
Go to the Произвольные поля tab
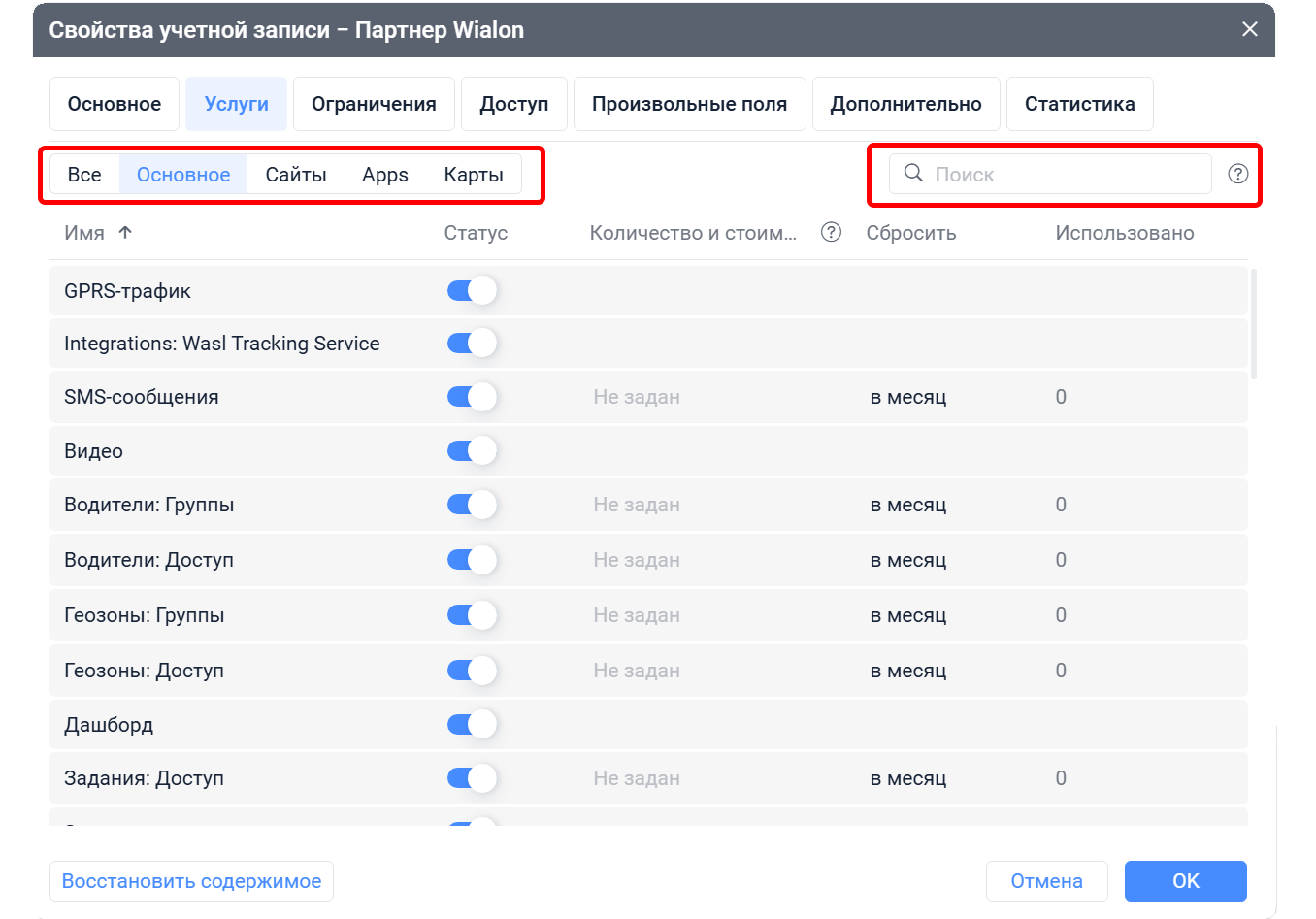(690, 104)
